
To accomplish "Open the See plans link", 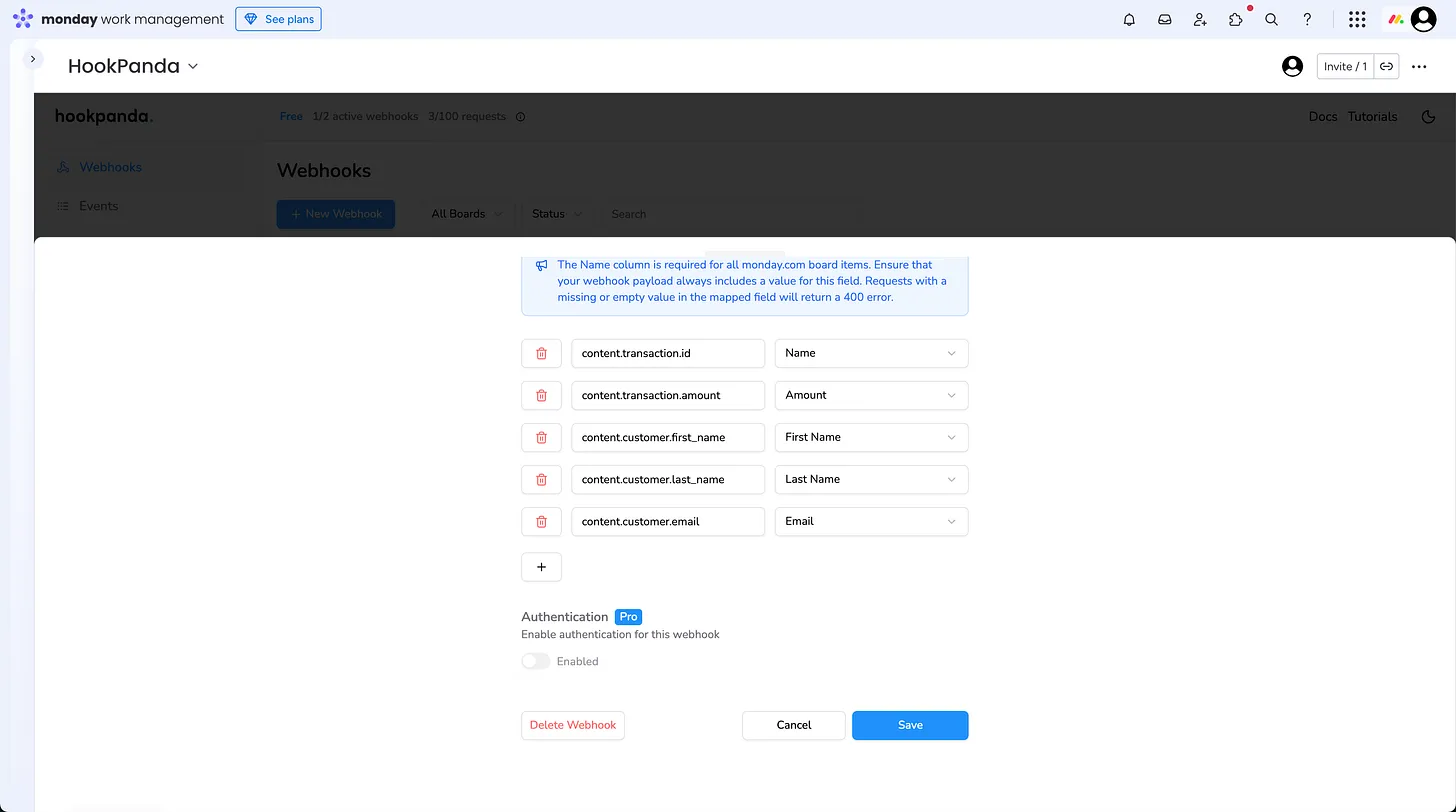I will tap(279, 19).
